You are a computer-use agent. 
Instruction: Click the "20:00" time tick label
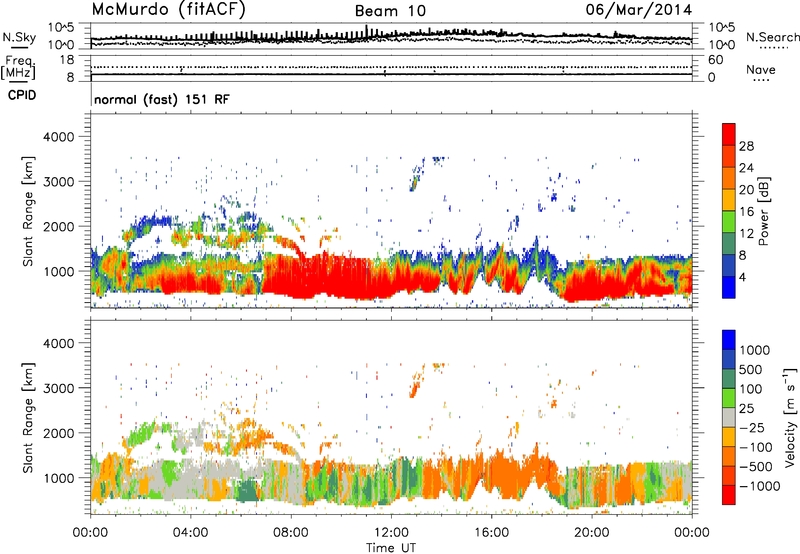point(591,533)
